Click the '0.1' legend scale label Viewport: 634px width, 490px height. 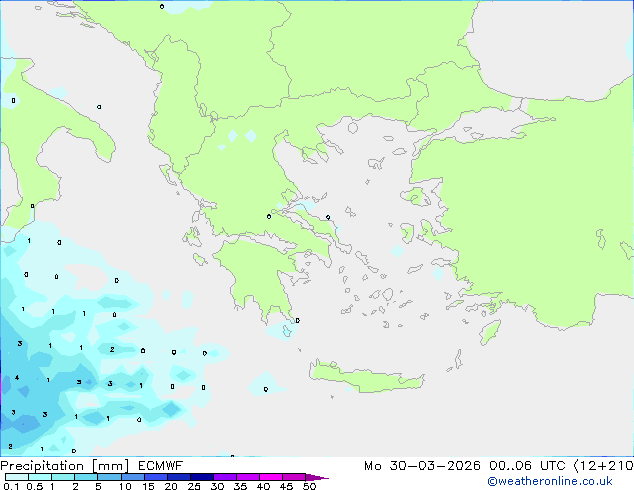[11, 486]
